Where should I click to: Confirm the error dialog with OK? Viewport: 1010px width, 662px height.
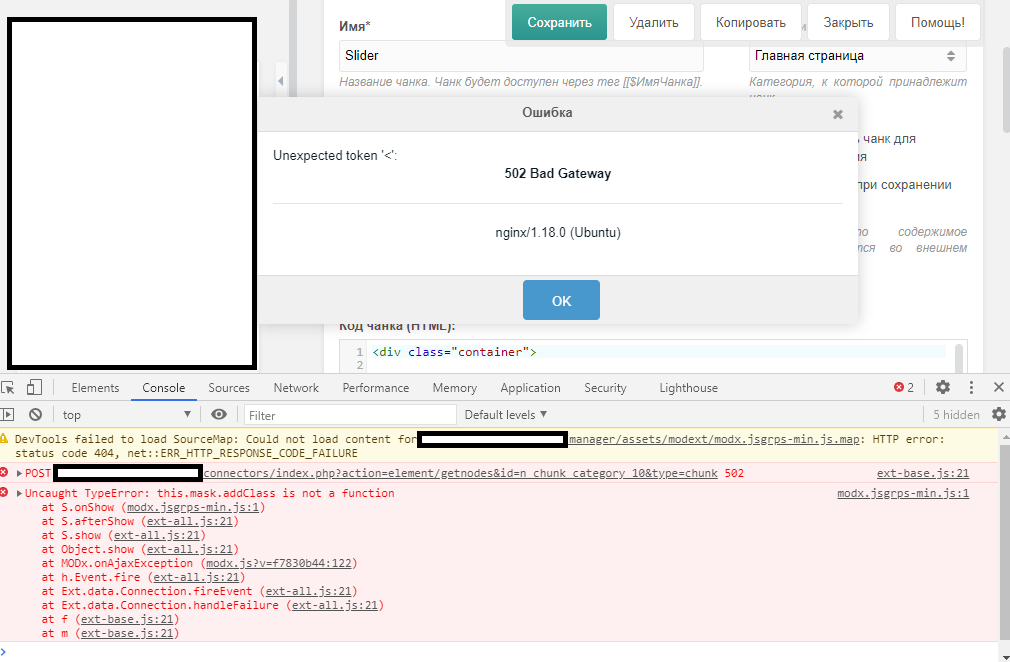(561, 300)
